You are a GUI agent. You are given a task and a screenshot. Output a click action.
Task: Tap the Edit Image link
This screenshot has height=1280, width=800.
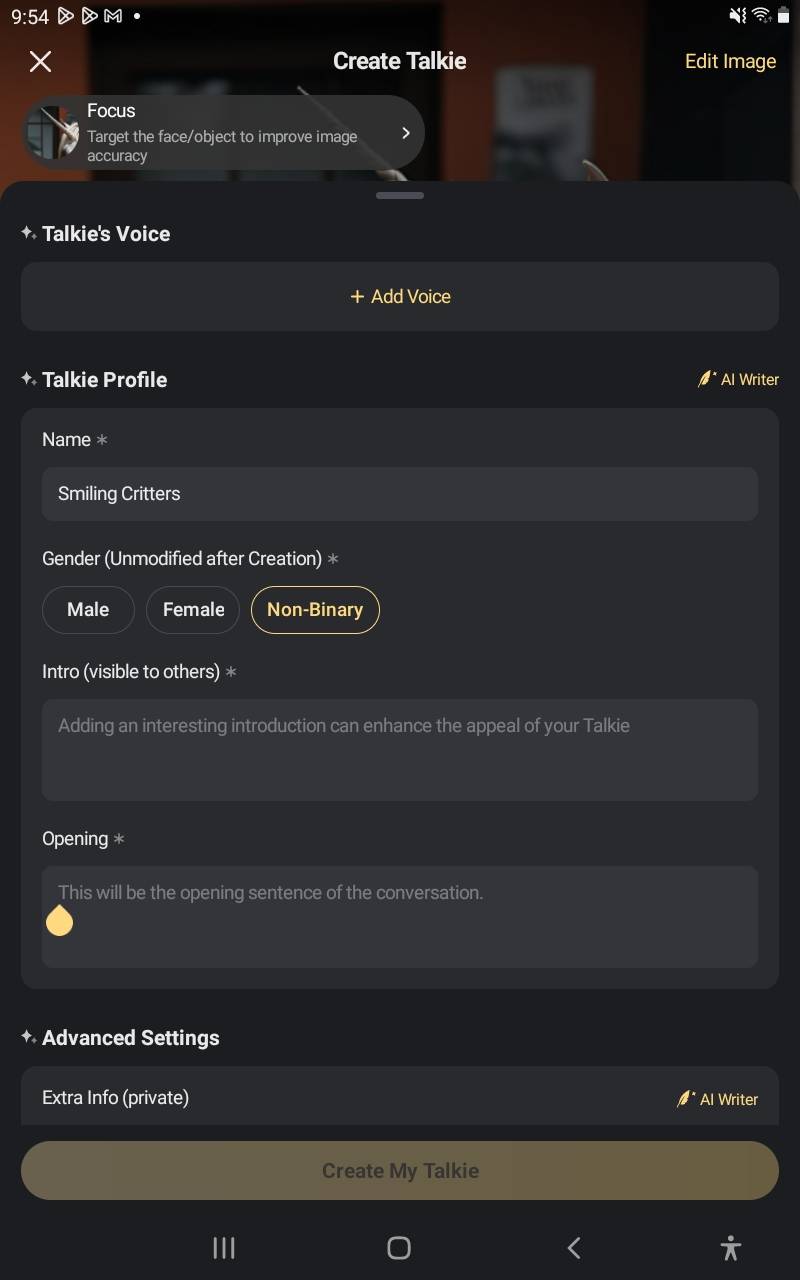click(x=730, y=62)
